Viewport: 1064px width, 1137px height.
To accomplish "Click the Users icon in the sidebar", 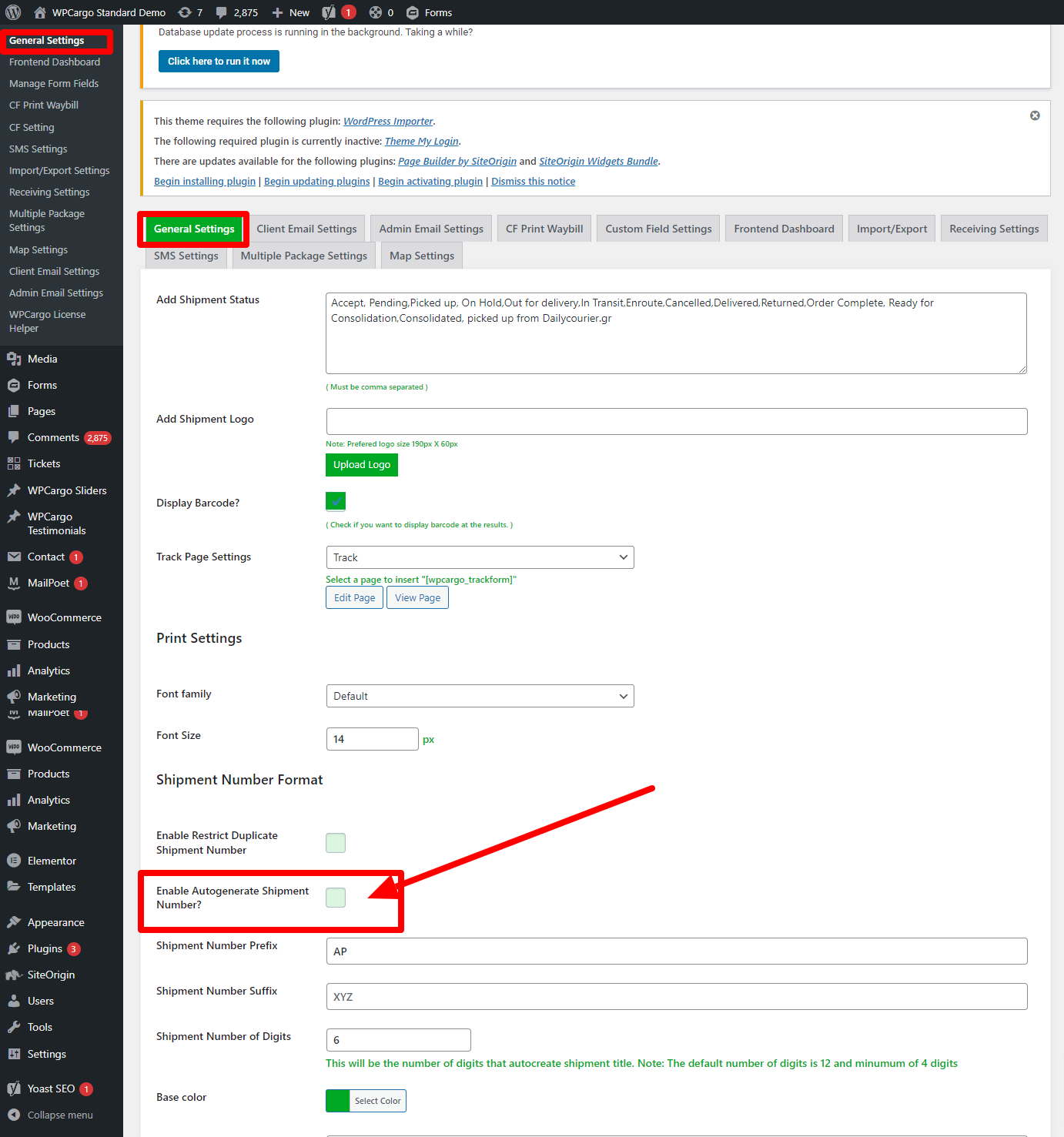I will point(14,1001).
